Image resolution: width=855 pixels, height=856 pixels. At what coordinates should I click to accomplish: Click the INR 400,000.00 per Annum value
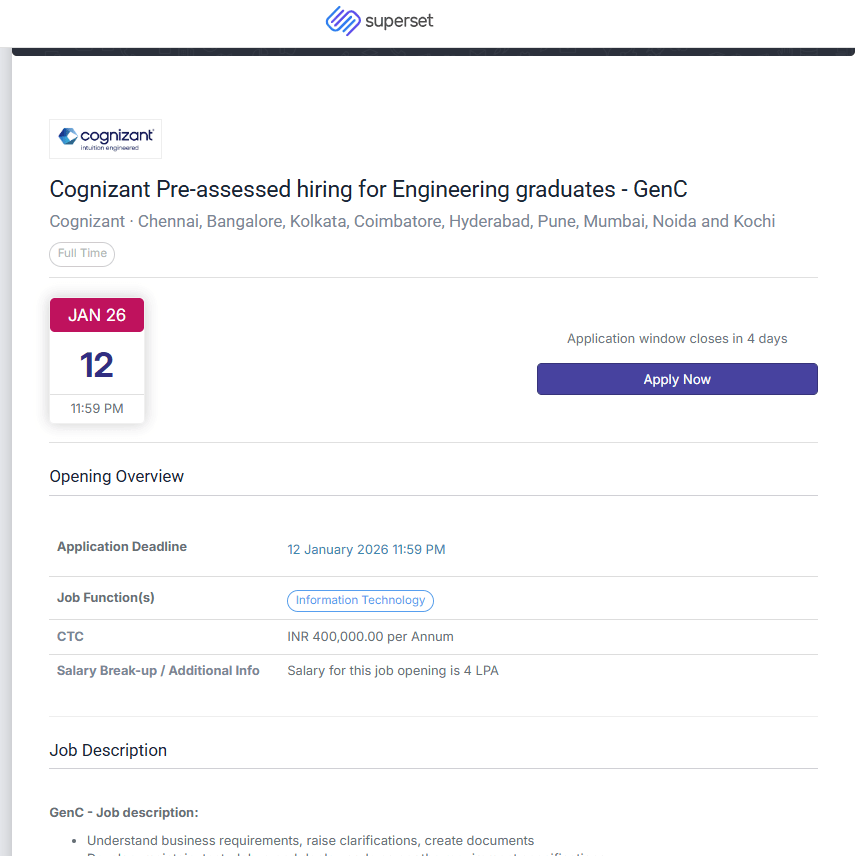(370, 636)
